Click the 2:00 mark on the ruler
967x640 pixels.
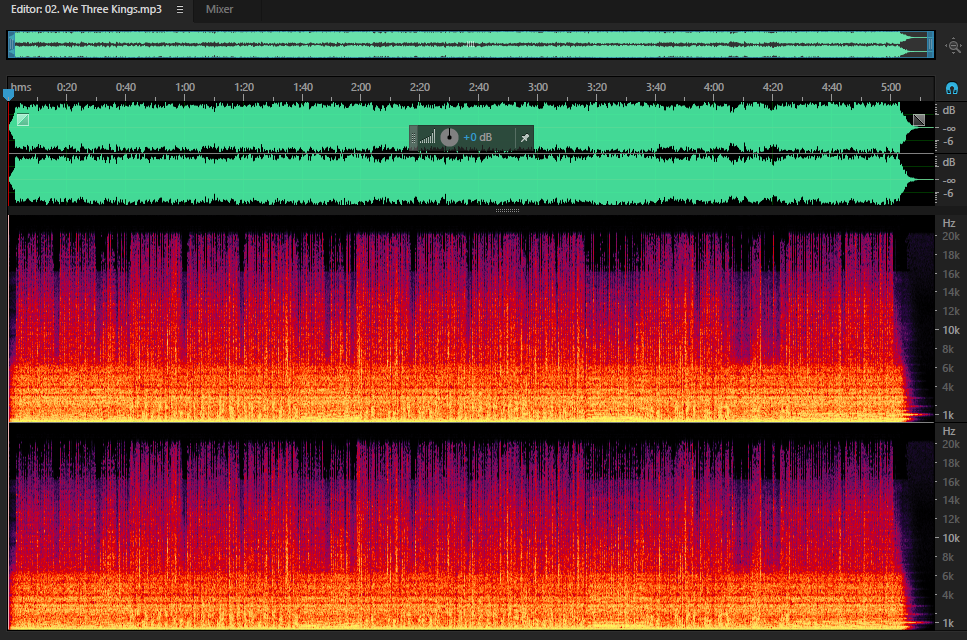[x=361, y=87]
